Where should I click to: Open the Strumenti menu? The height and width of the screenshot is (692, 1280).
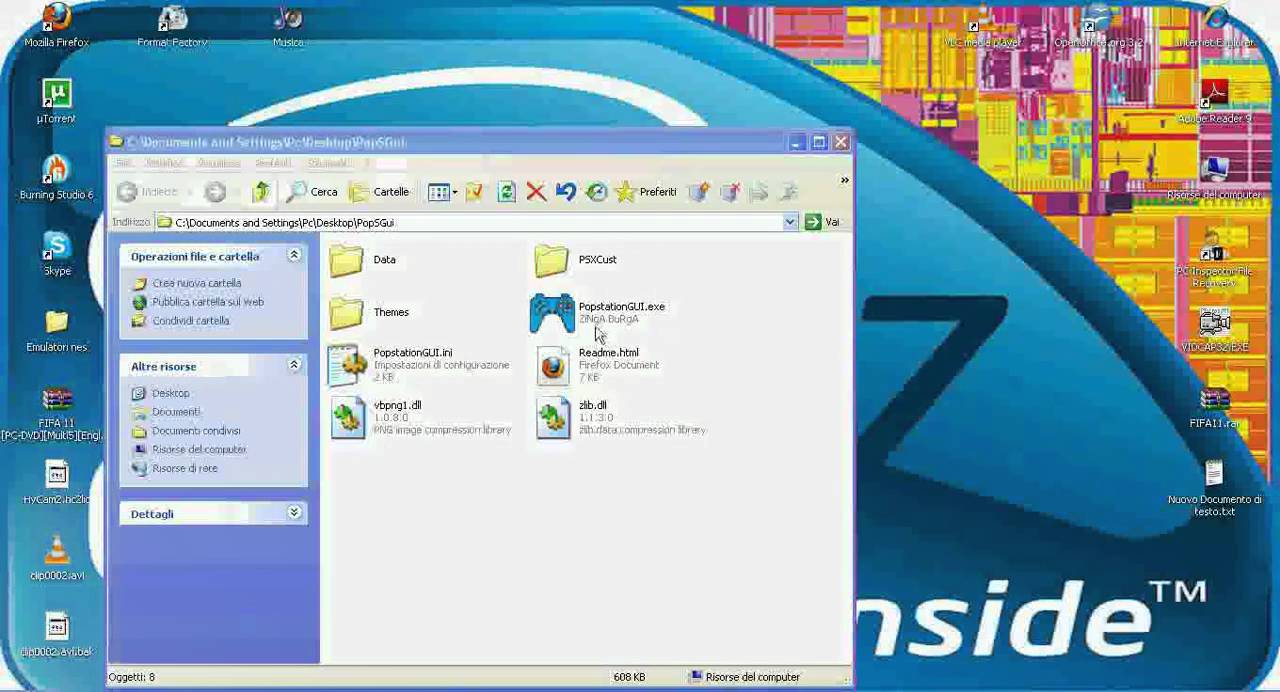point(328,163)
